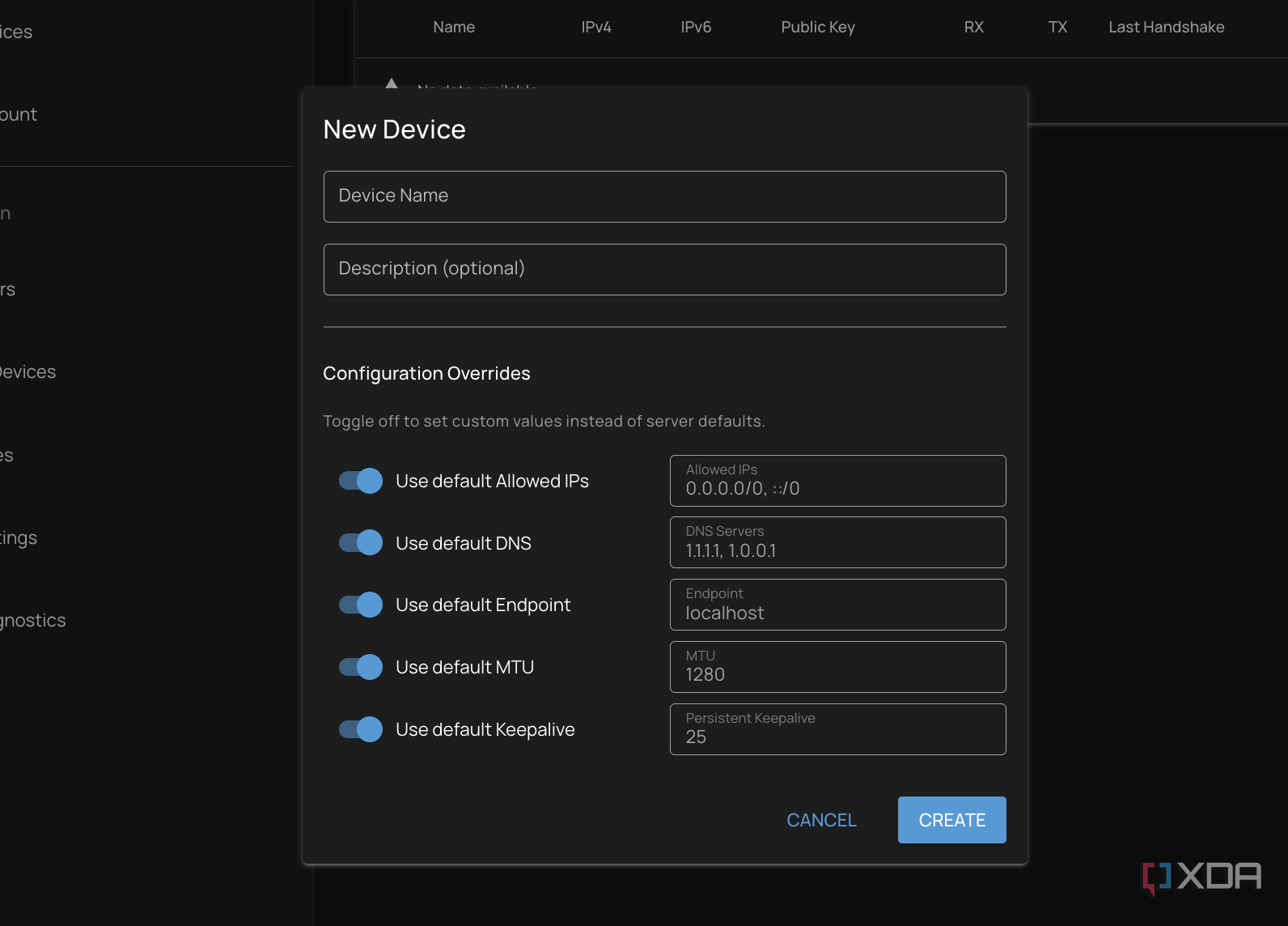The width and height of the screenshot is (1288, 926).
Task: Click the IPv4 column header
Action: click(x=596, y=27)
